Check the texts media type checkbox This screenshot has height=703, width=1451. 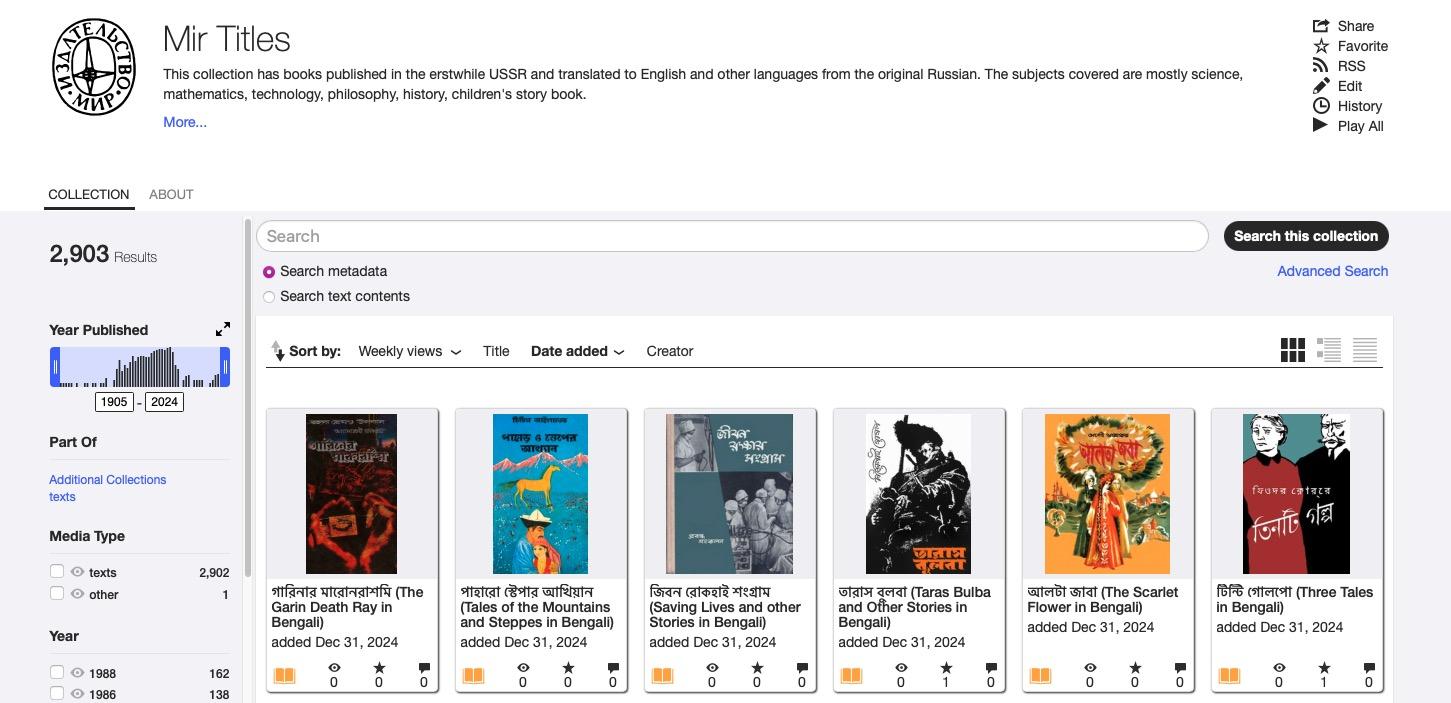(57, 571)
